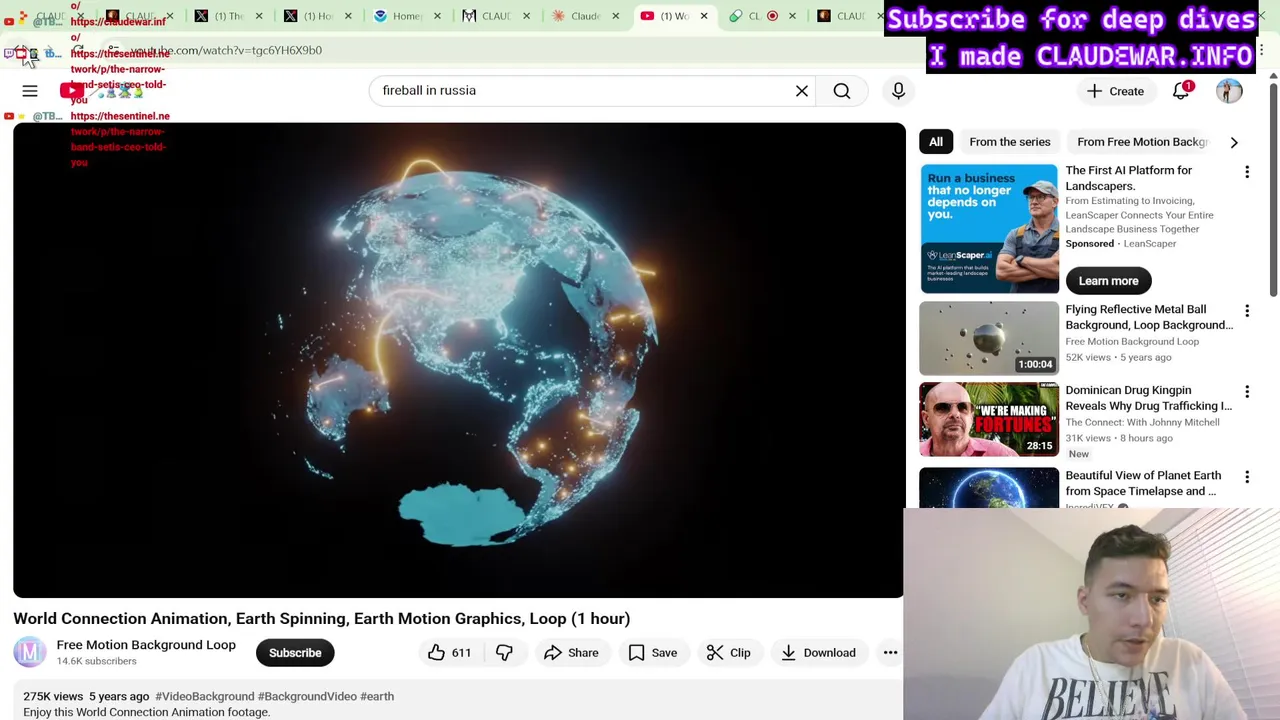This screenshot has width=1280, height=720.
Task: Open options for the Beautiful View of Planet Earth video
Action: click(x=1247, y=478)
